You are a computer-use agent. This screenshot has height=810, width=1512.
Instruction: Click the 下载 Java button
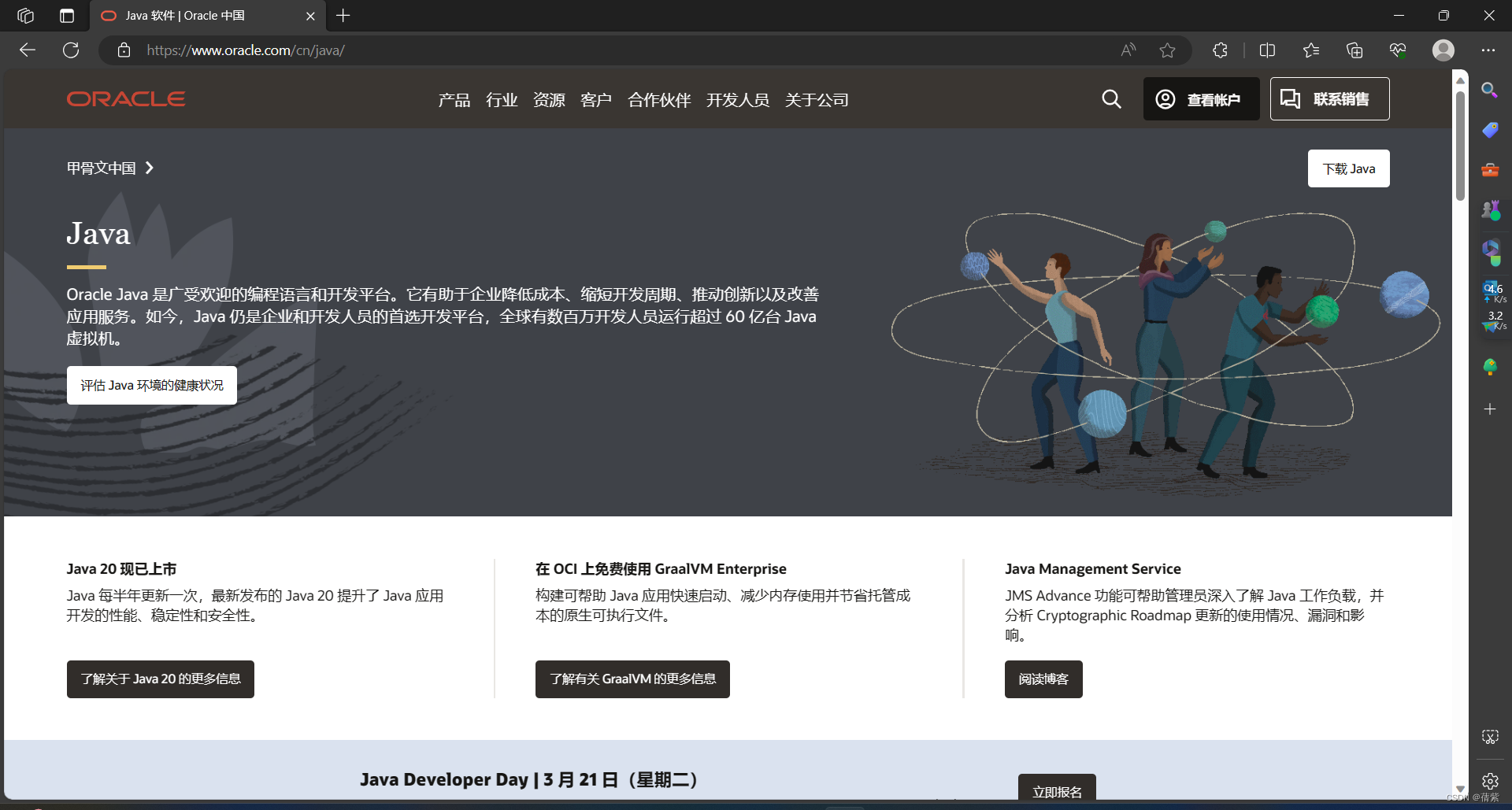[x=1348, y=168]
